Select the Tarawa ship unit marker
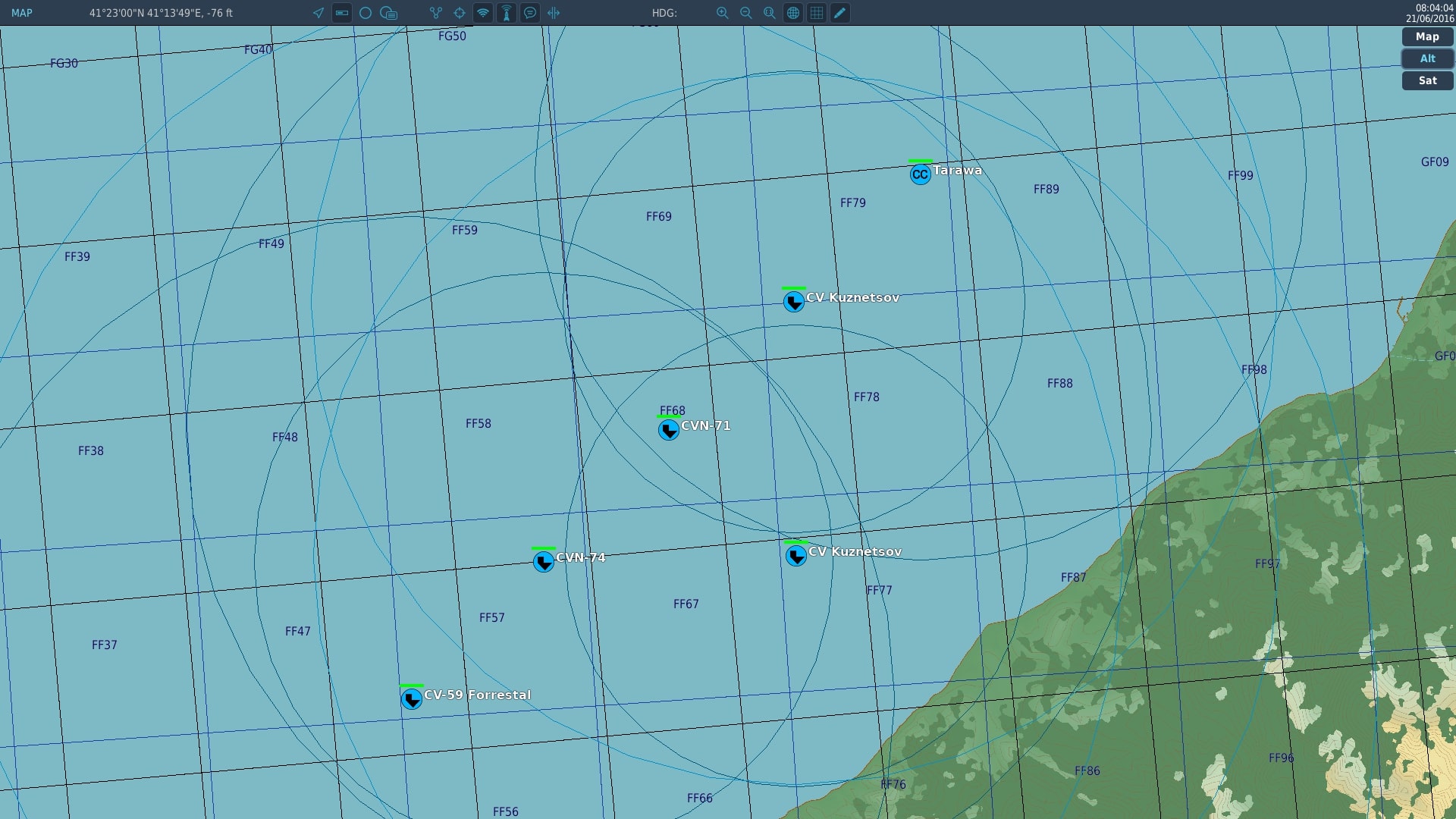Image resolution: width=1456 pixels, height=819 pixels. pyautogui.click(x=920, y=174)
